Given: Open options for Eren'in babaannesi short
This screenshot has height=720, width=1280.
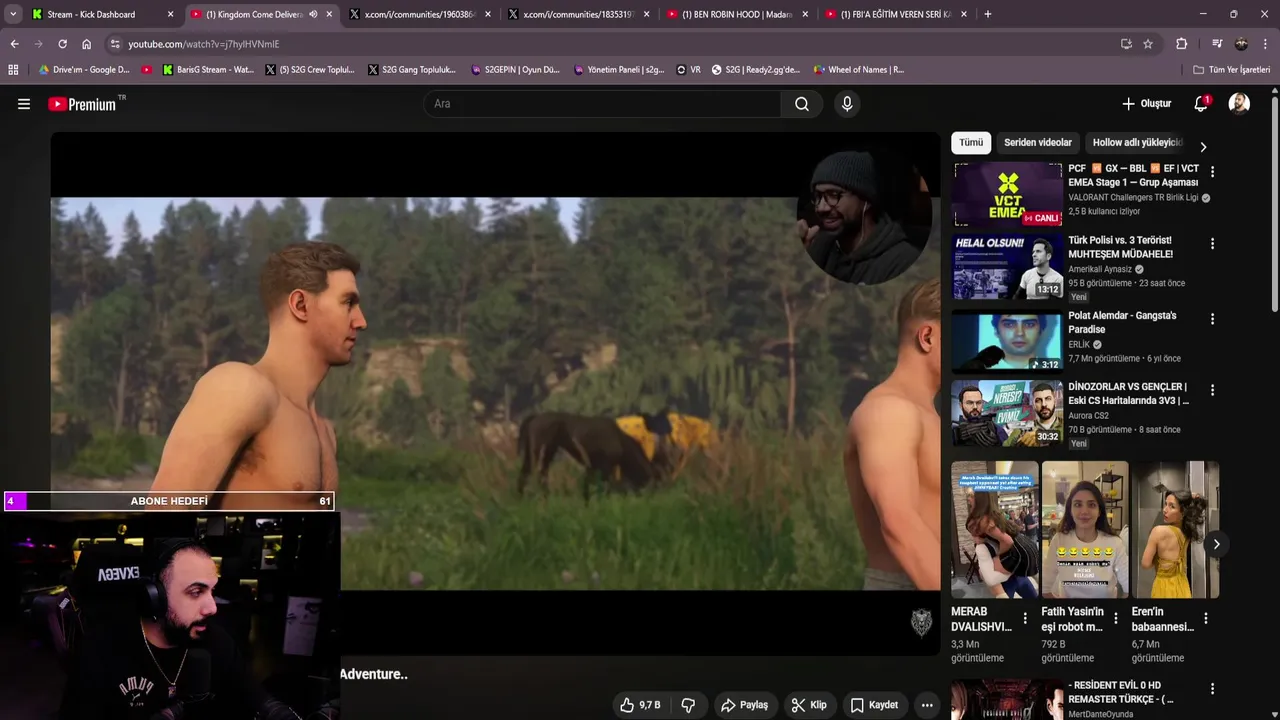Looking at the screenshot, I should click(1205, 619).
